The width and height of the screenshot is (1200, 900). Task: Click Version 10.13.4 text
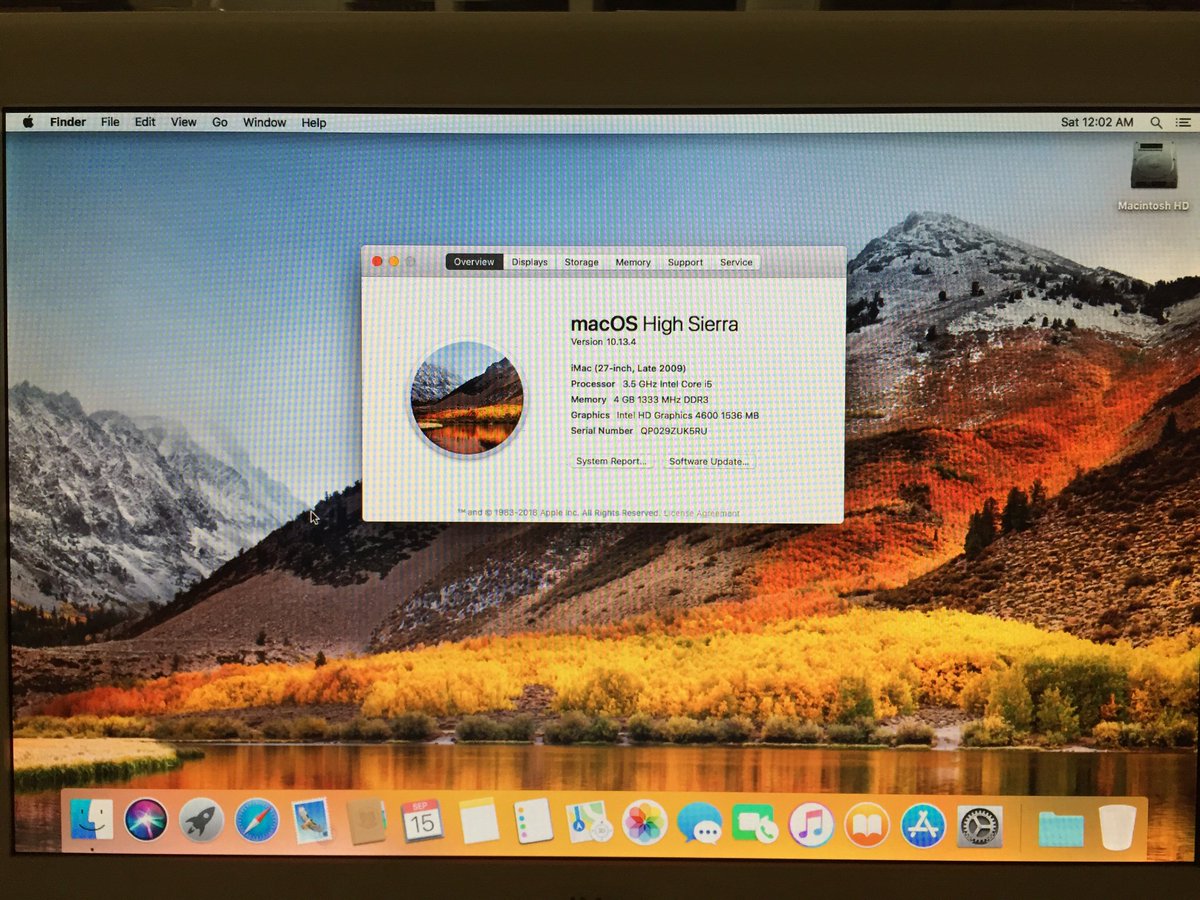(603, 342)
